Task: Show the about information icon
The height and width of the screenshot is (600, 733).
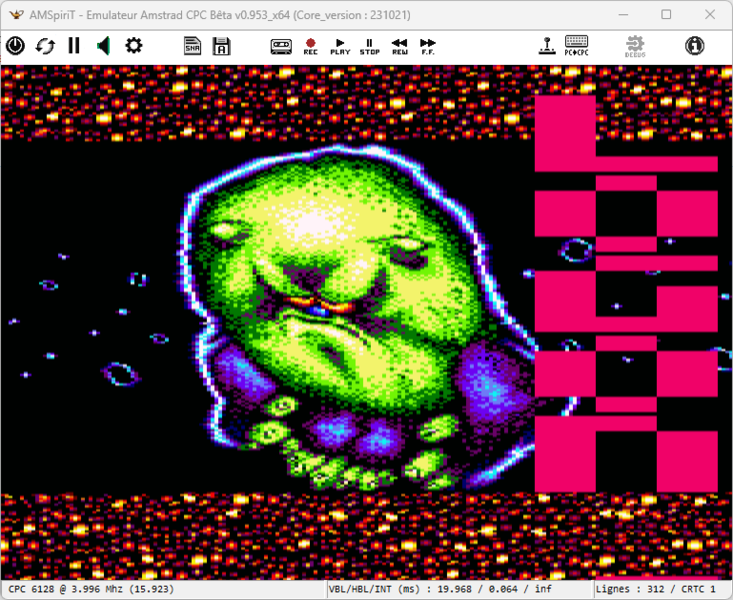Action: [x=694, y=46]
